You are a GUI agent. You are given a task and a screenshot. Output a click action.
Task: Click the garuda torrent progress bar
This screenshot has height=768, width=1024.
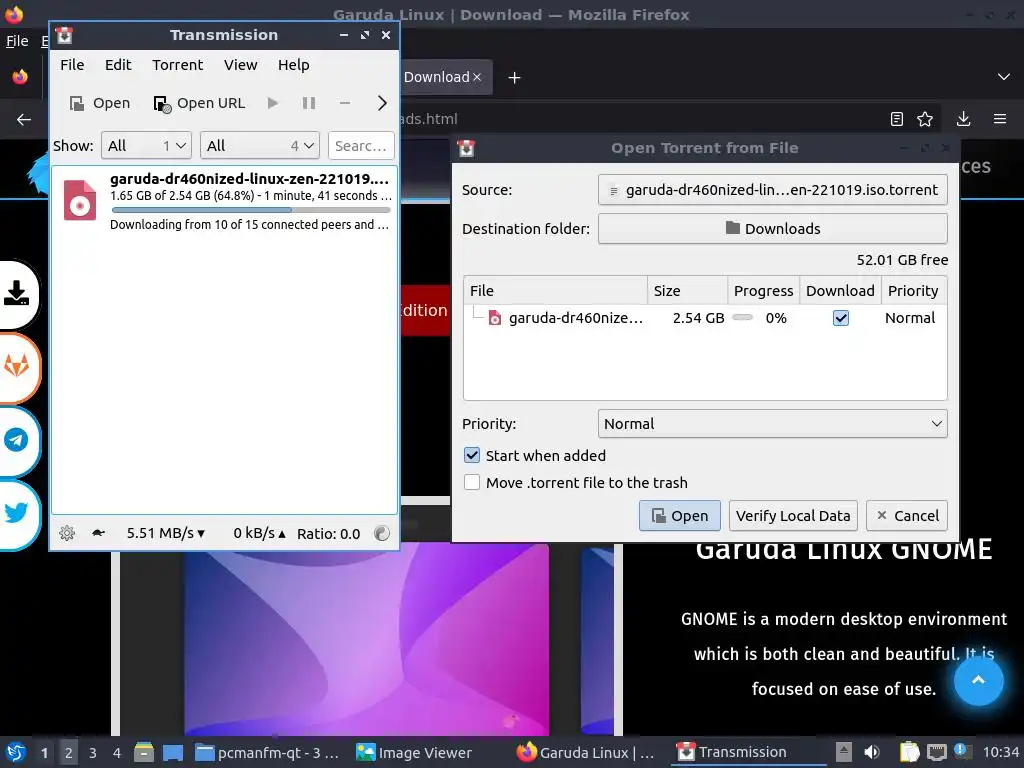click(x=251, y=210)
